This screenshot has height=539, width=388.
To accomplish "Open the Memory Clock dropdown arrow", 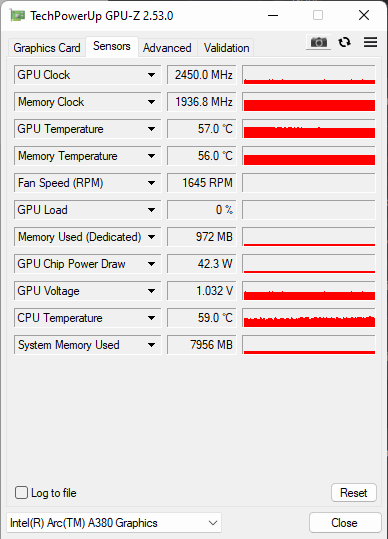I will pos(151,102).
